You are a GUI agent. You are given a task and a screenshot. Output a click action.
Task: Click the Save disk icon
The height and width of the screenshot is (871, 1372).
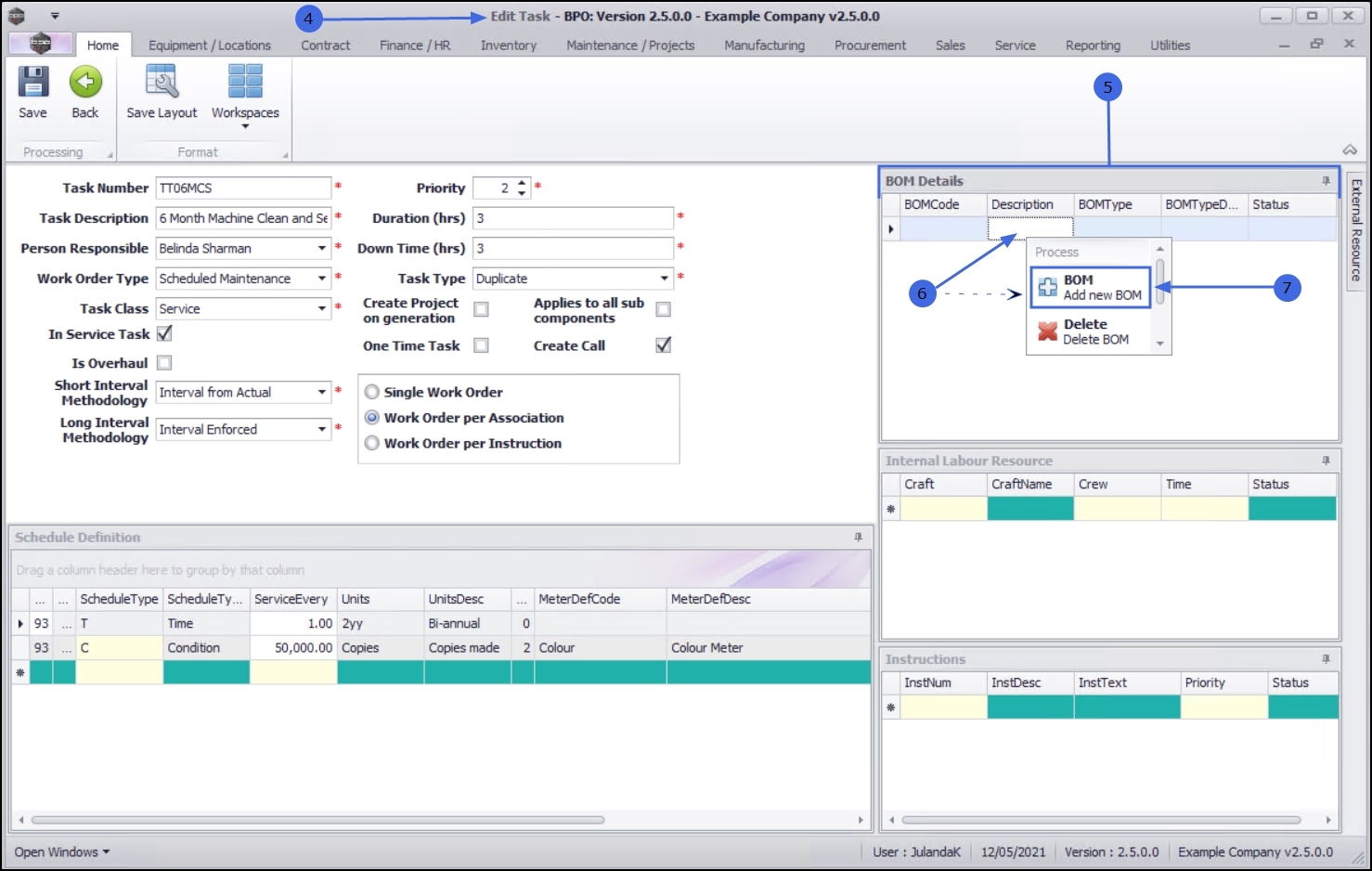[33, 82]
